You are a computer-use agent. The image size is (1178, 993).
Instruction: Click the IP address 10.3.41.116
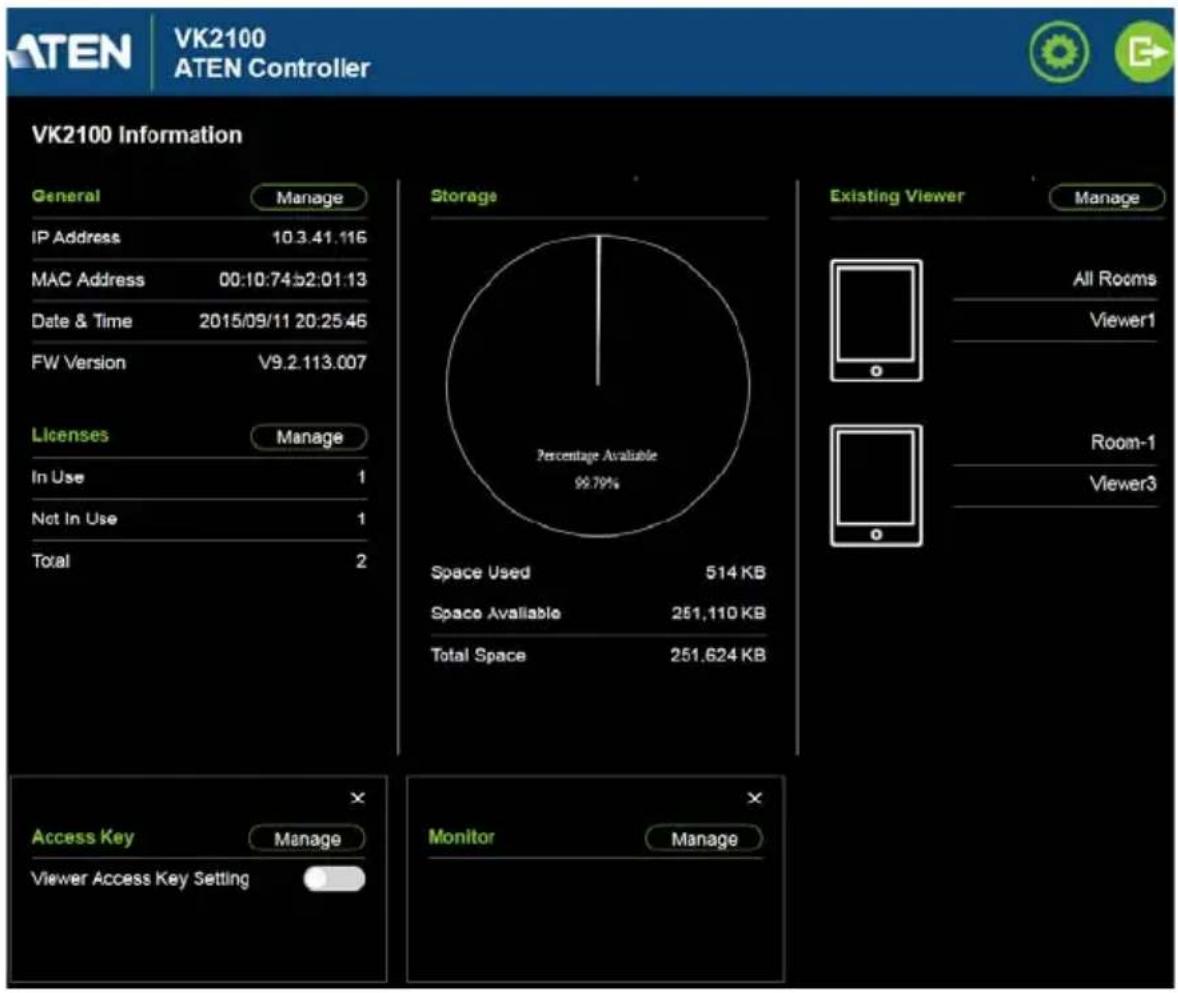tap(319, 238)
